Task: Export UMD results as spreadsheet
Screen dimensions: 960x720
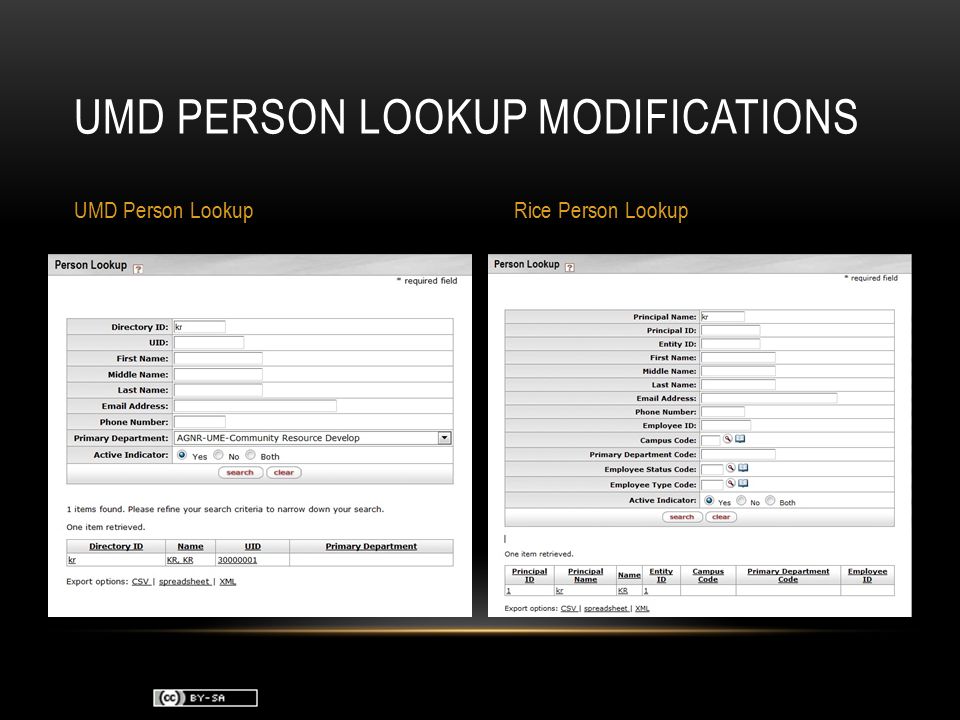Action: click(184, 582)
